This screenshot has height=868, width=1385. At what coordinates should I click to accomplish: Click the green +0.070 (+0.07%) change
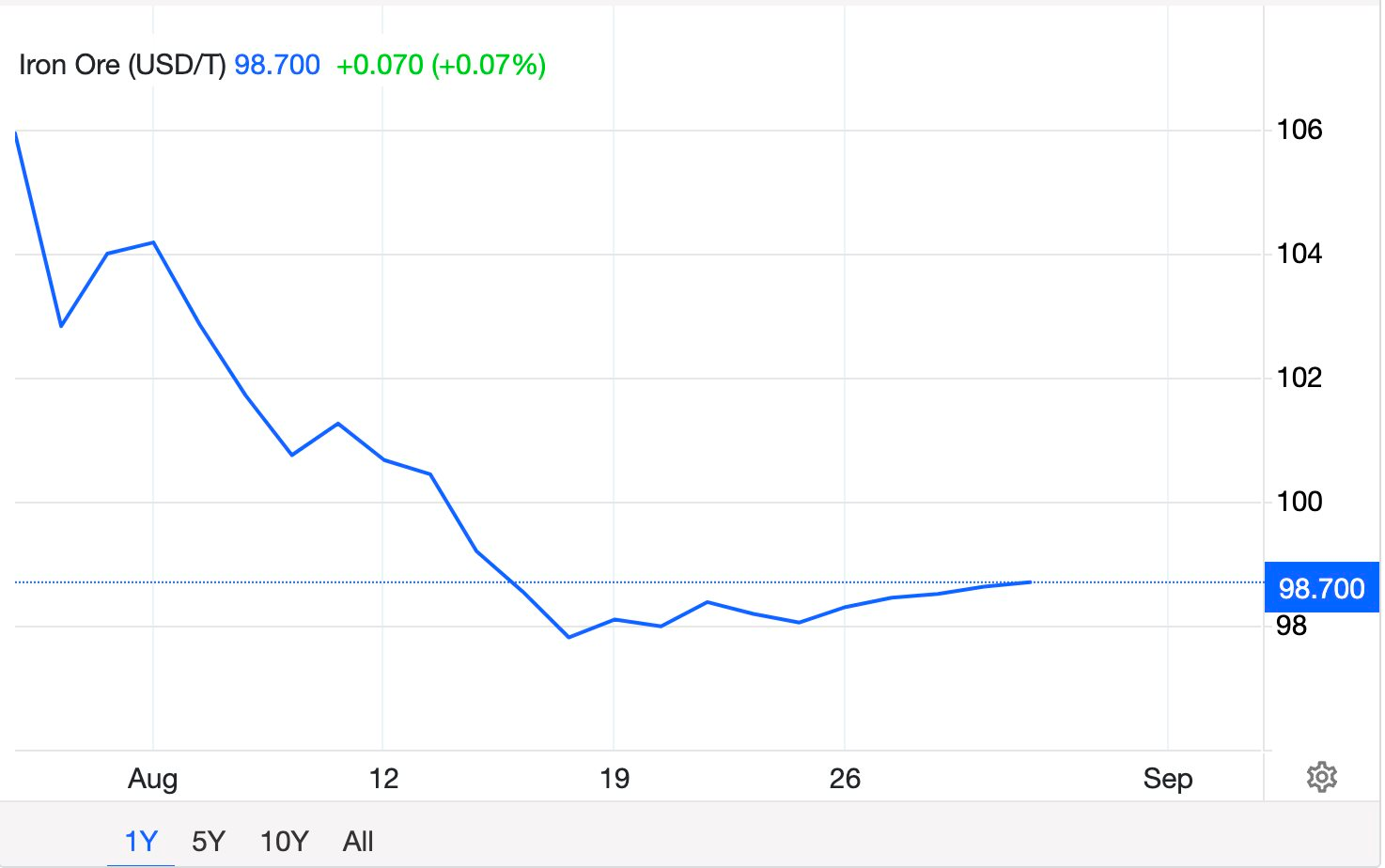(441, 65)
